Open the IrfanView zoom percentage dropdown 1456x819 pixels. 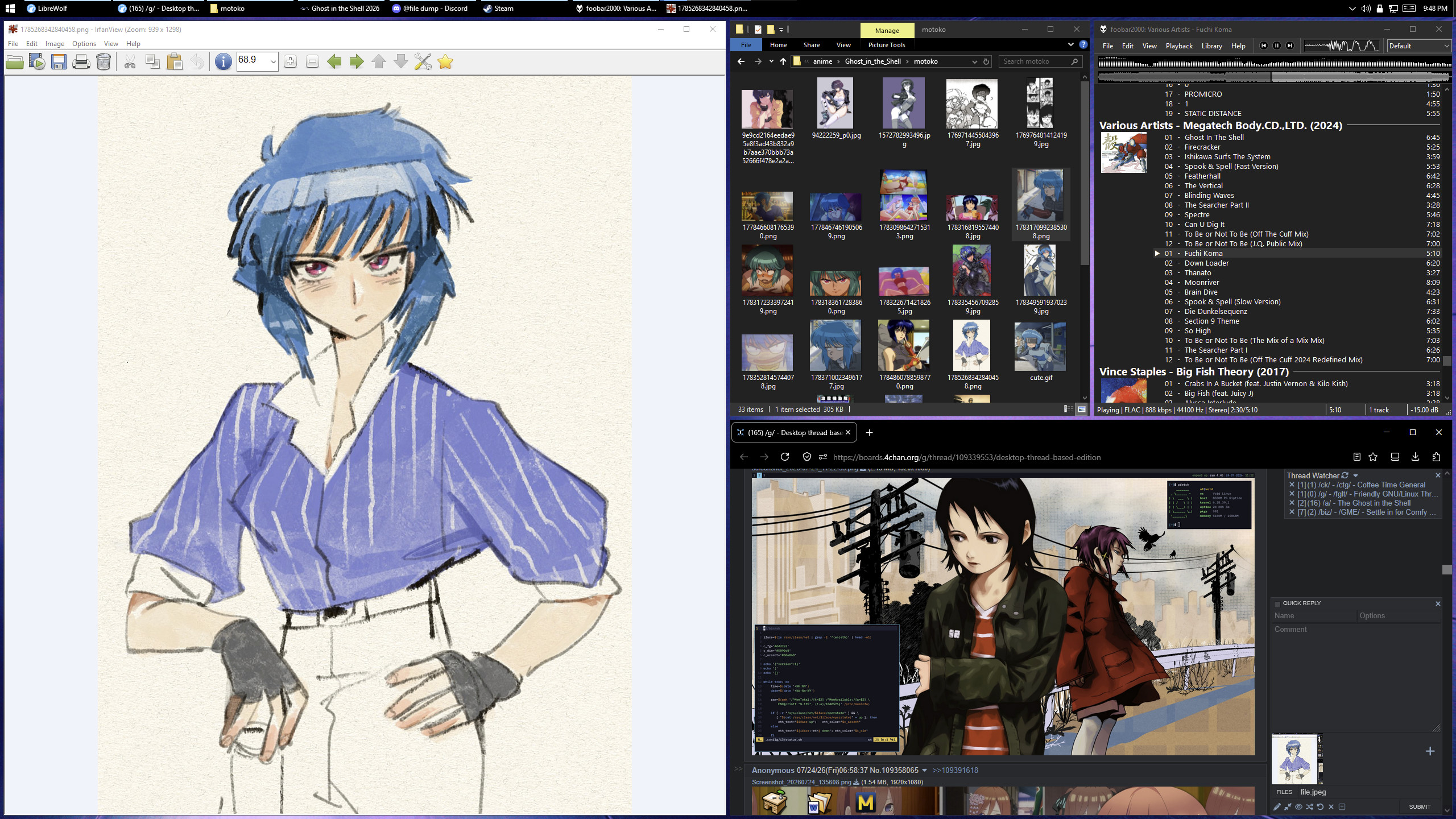273,61
